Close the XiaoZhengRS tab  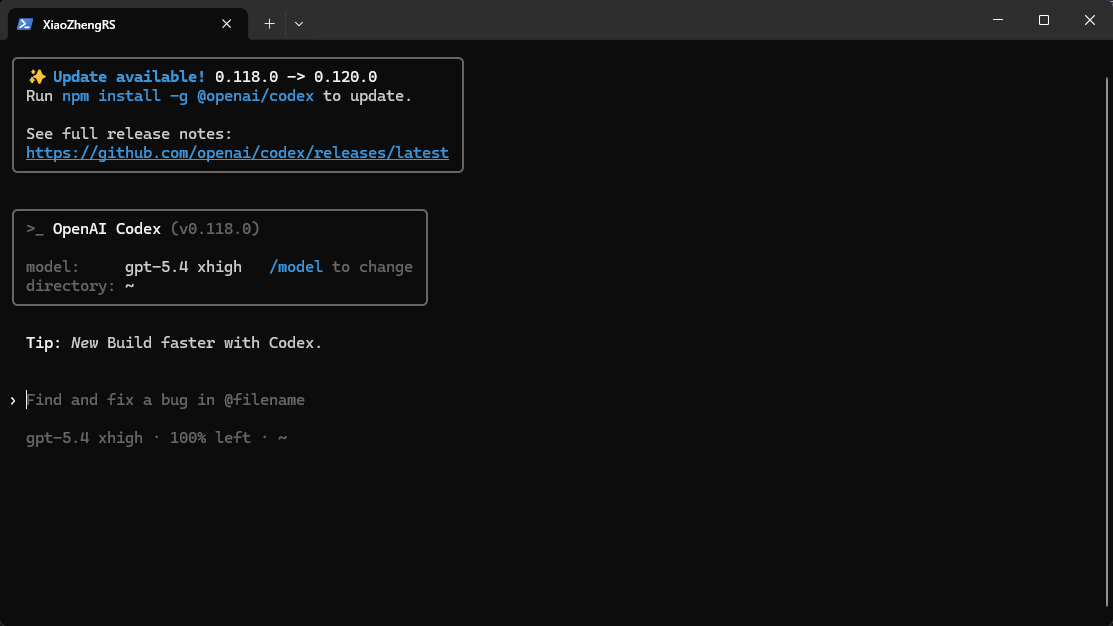coord(226,24)
